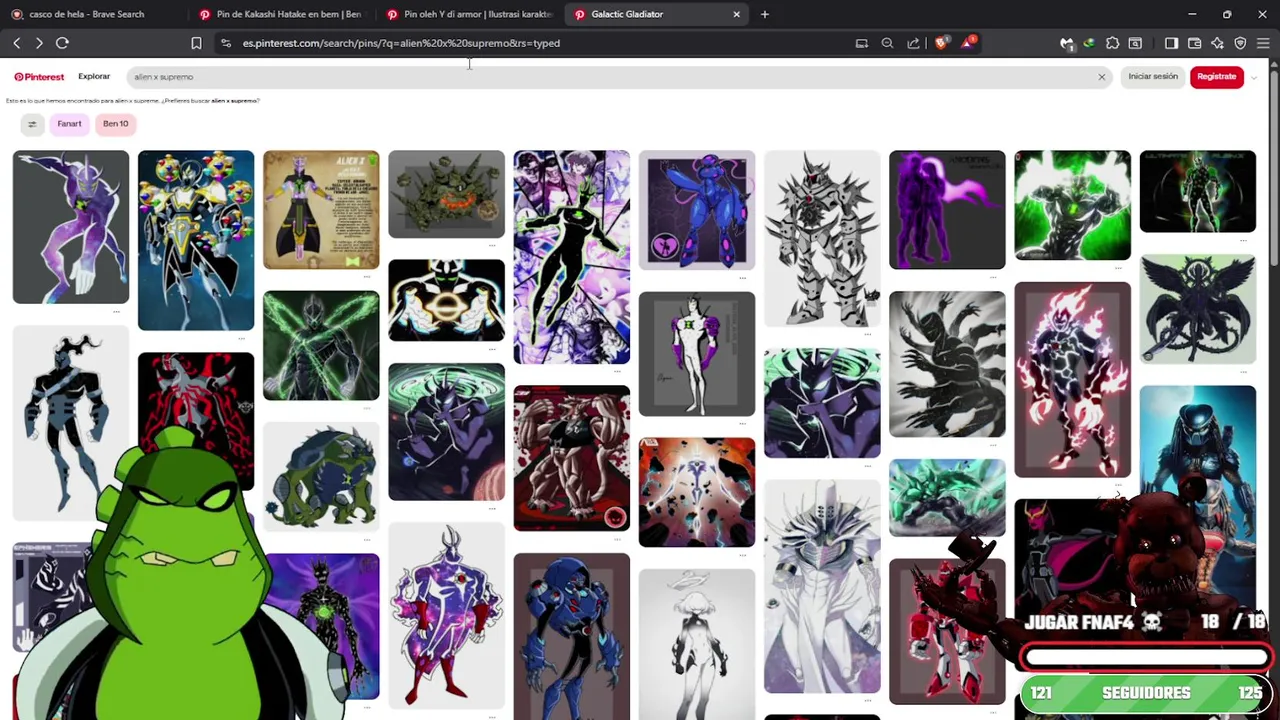Click the install/screen-cast icon in address bar
The width and height of the screenshot is (1280, 720).
pos(861,43)
